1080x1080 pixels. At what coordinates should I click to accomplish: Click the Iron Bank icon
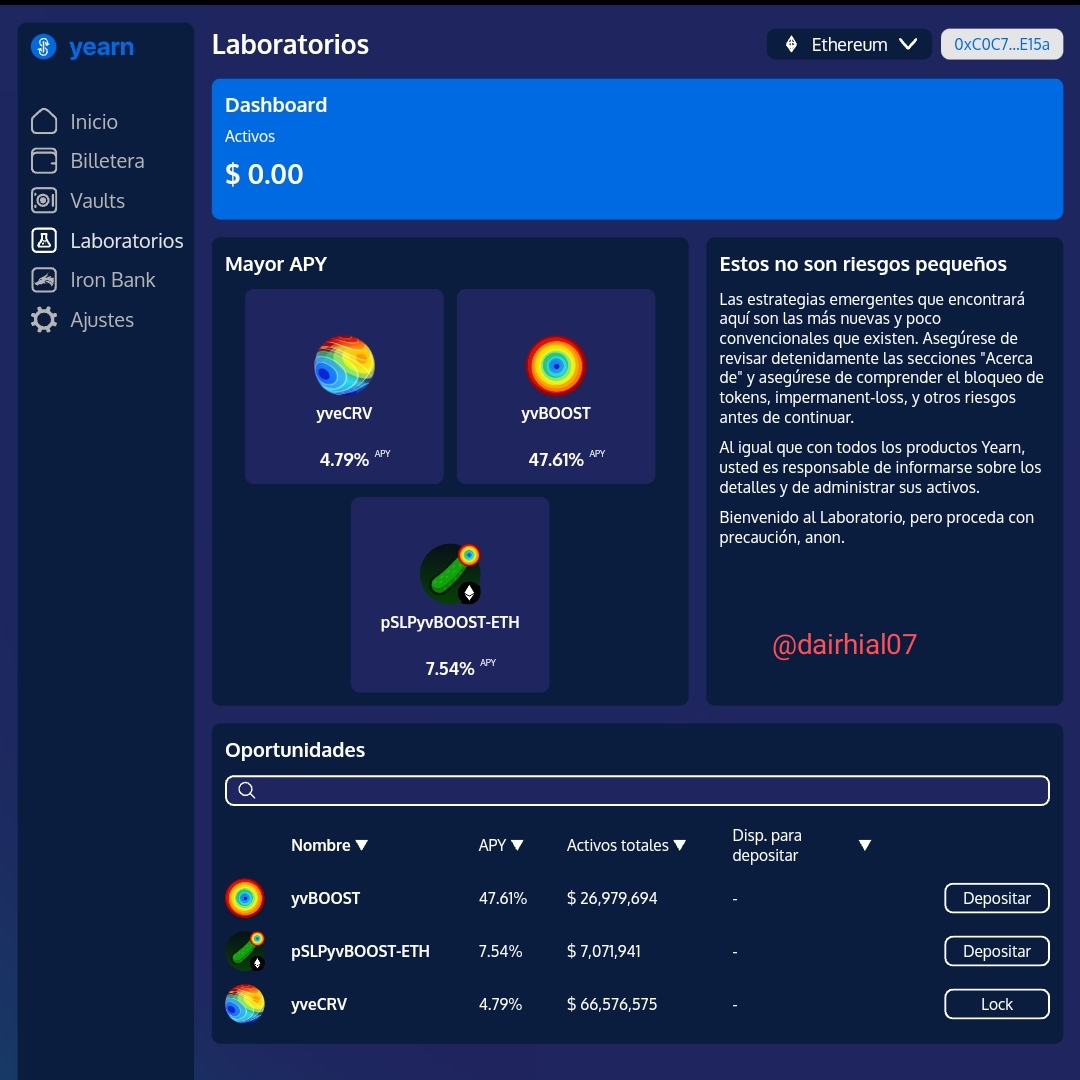[x=44, y=280]
